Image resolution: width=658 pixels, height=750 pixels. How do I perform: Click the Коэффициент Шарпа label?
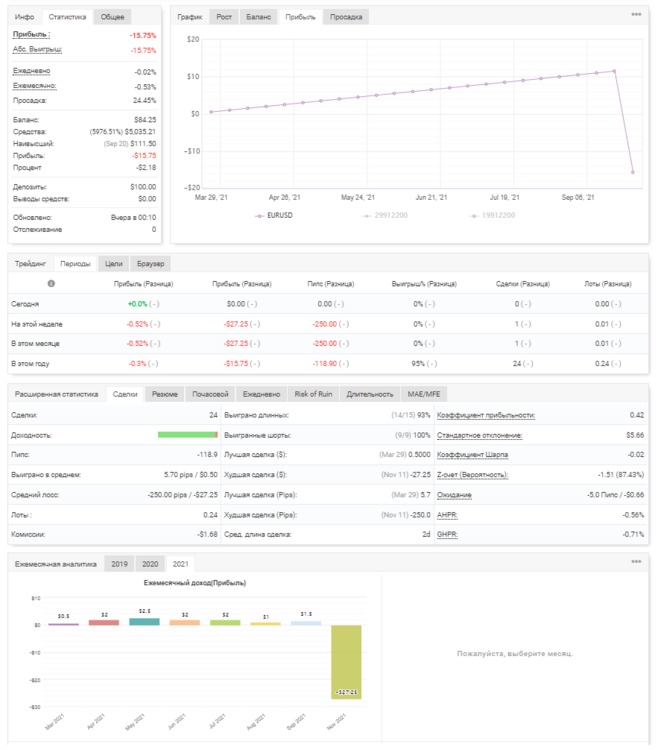472,454
